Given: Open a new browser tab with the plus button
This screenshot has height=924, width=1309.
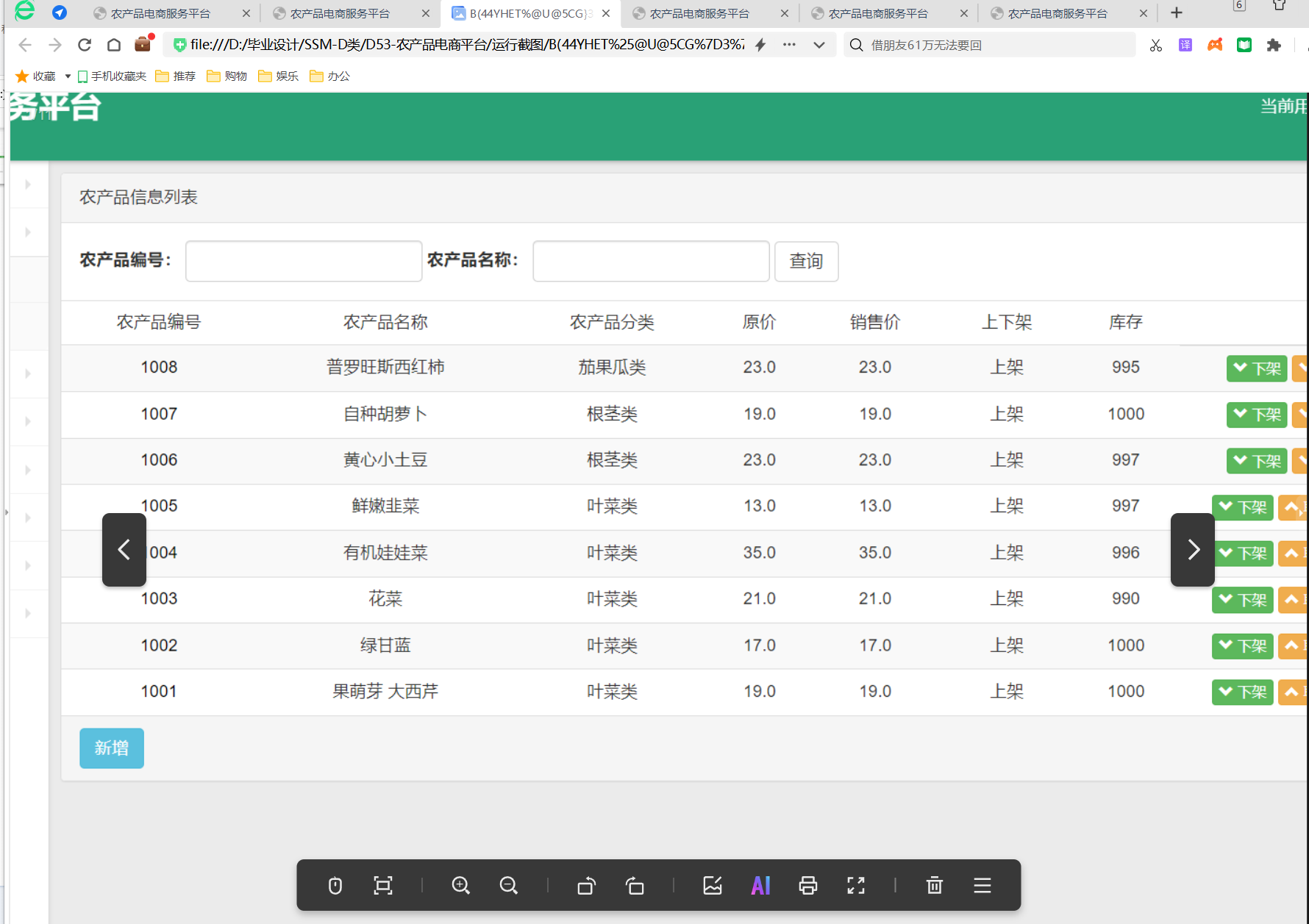Looking at the screenshot, I should (1177, 12).
